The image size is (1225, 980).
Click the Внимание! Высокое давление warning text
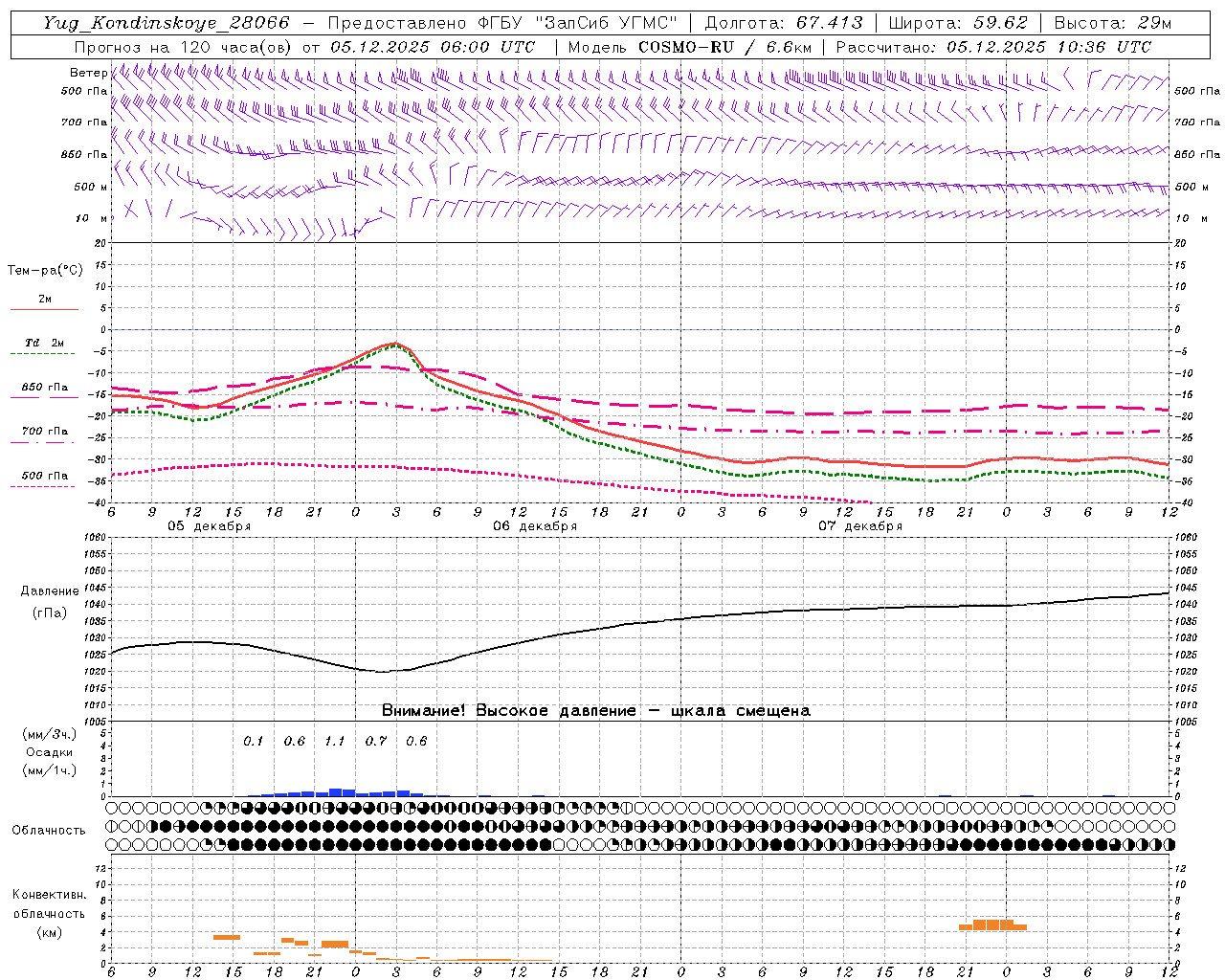595,711
